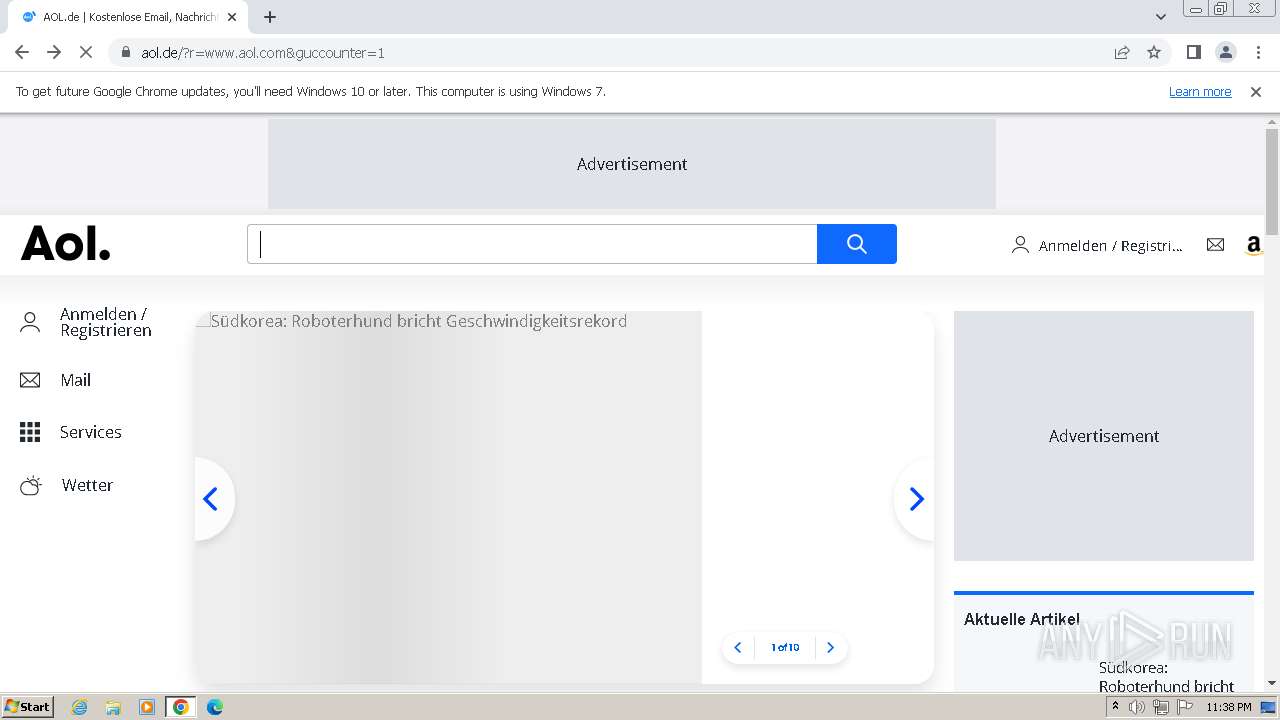Click sidebar Anmelden / Registrieren person icon
This screenshot has width=1280, height=720.
coord(30,322)
